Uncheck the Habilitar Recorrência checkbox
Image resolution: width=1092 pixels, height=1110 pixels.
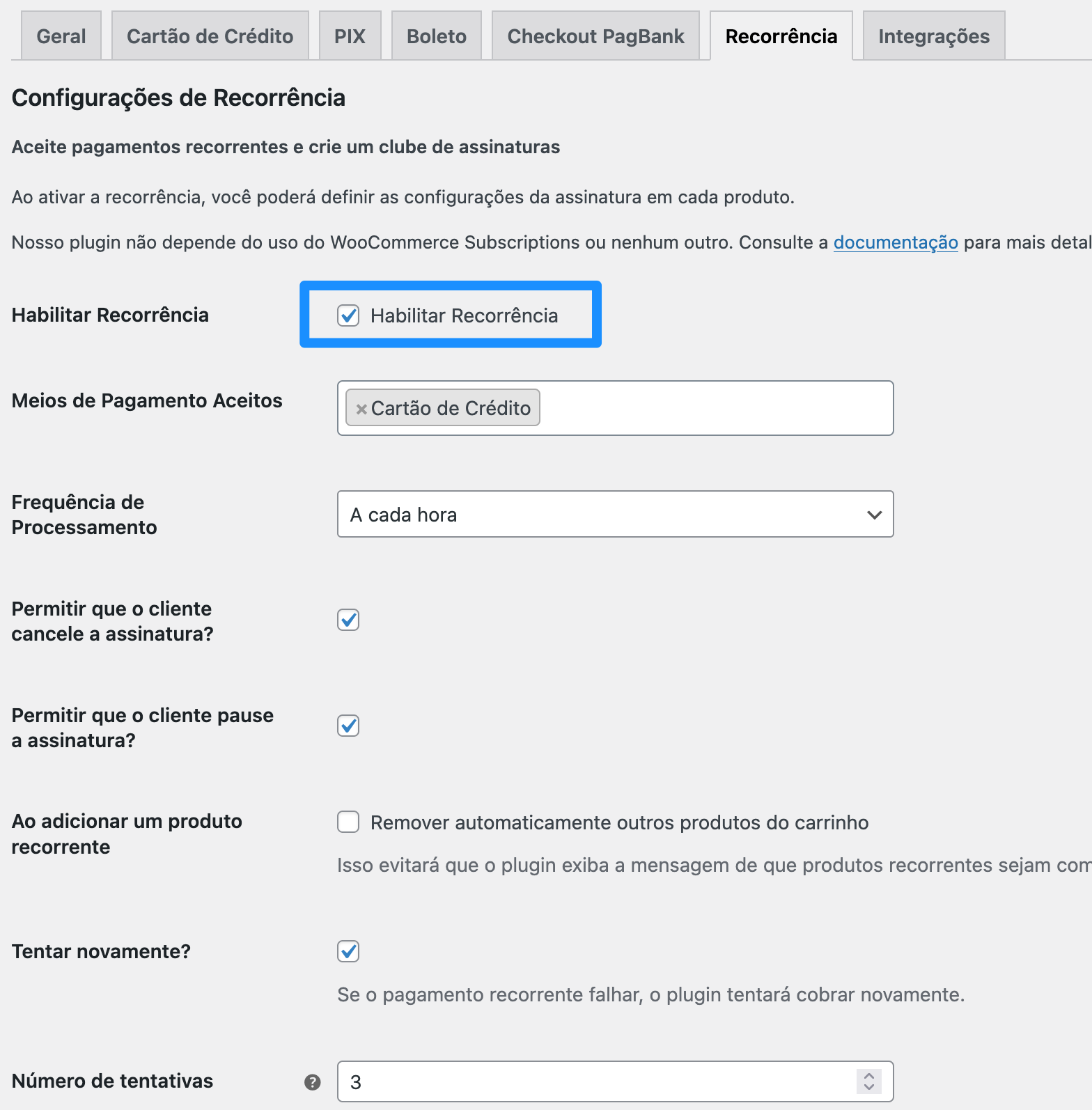tap(348, 315)
